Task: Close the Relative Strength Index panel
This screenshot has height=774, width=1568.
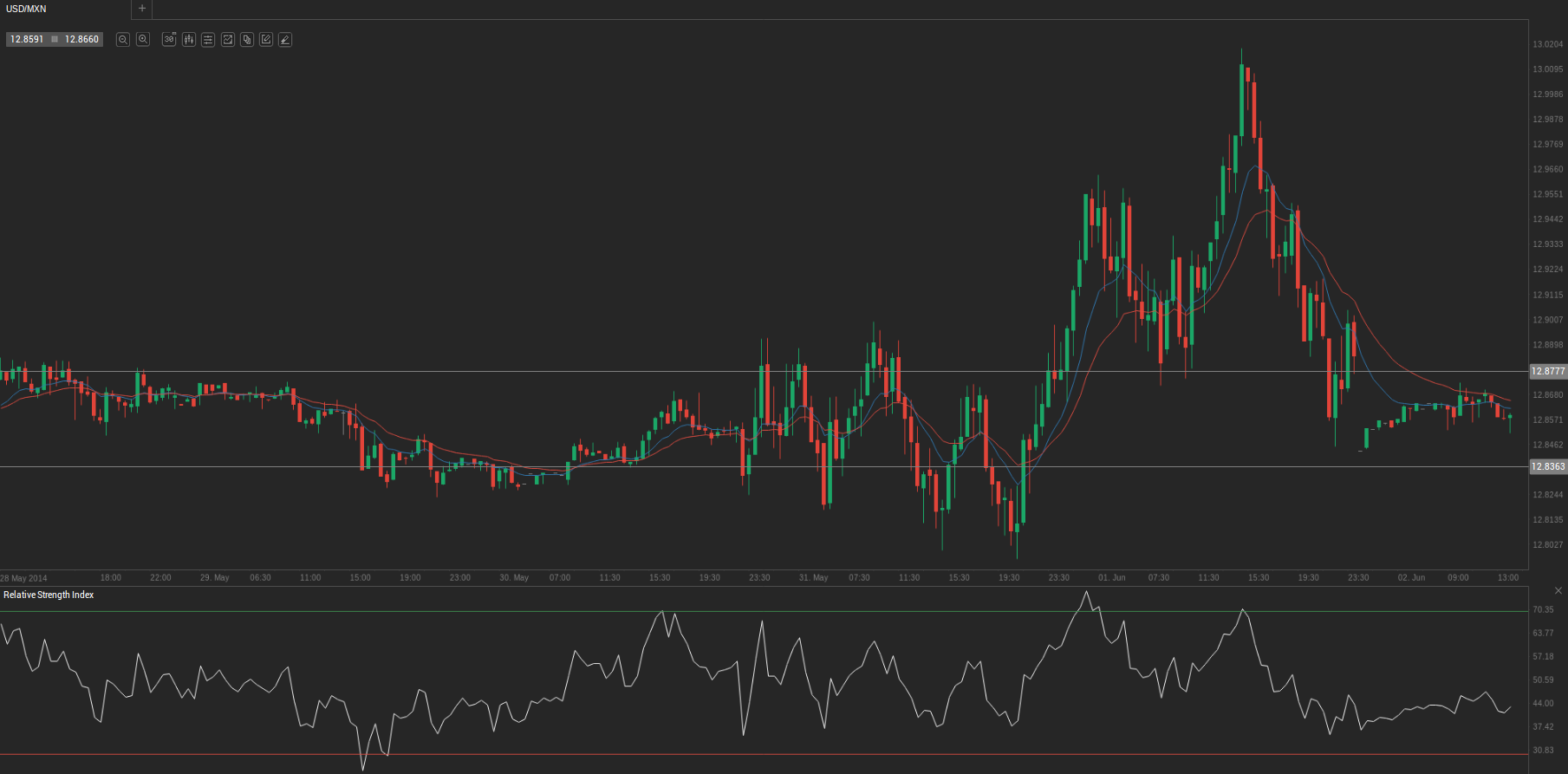Action: (x=1558, y=591)
